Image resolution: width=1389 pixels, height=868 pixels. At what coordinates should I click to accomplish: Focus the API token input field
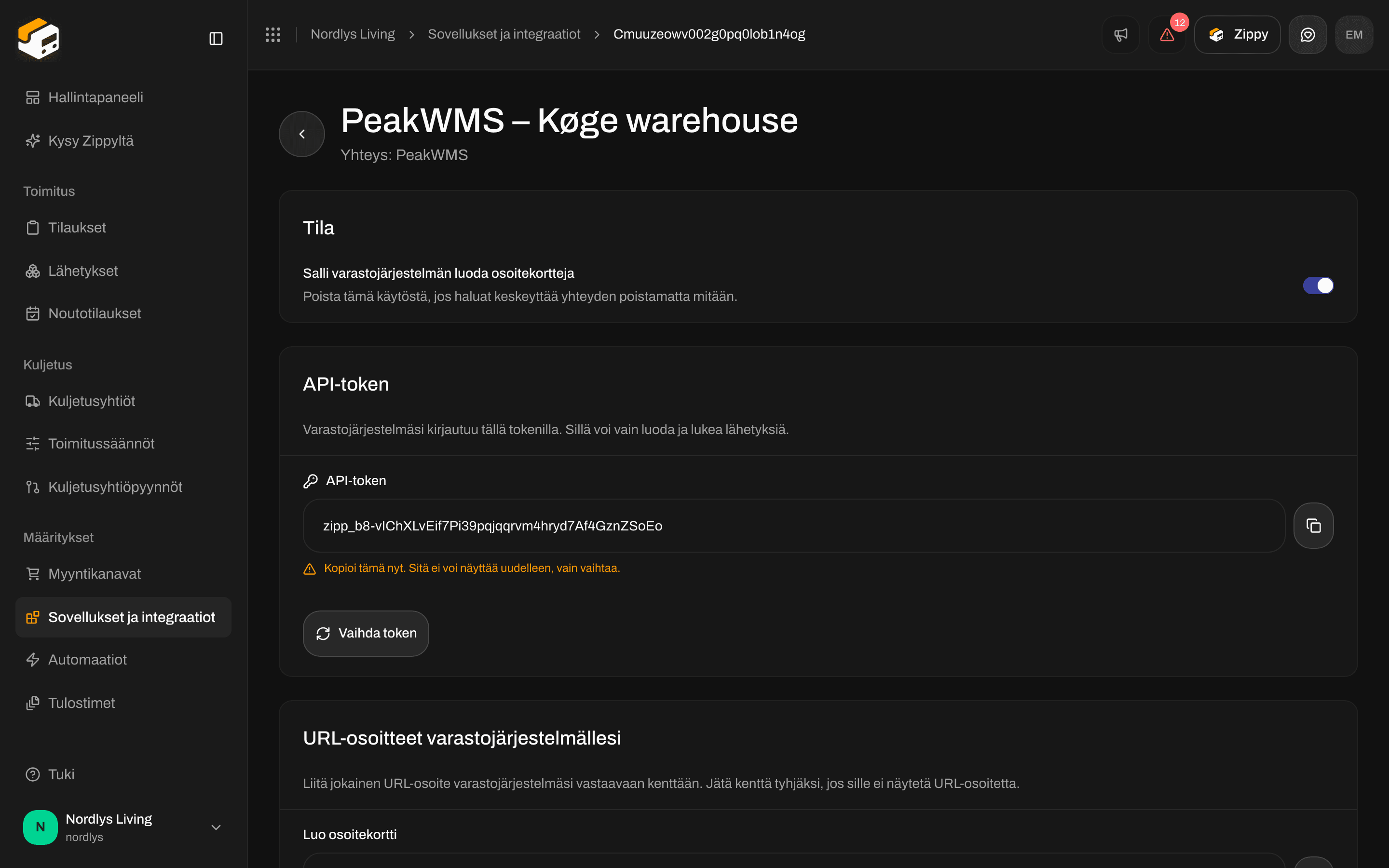(x=794, y=525)
